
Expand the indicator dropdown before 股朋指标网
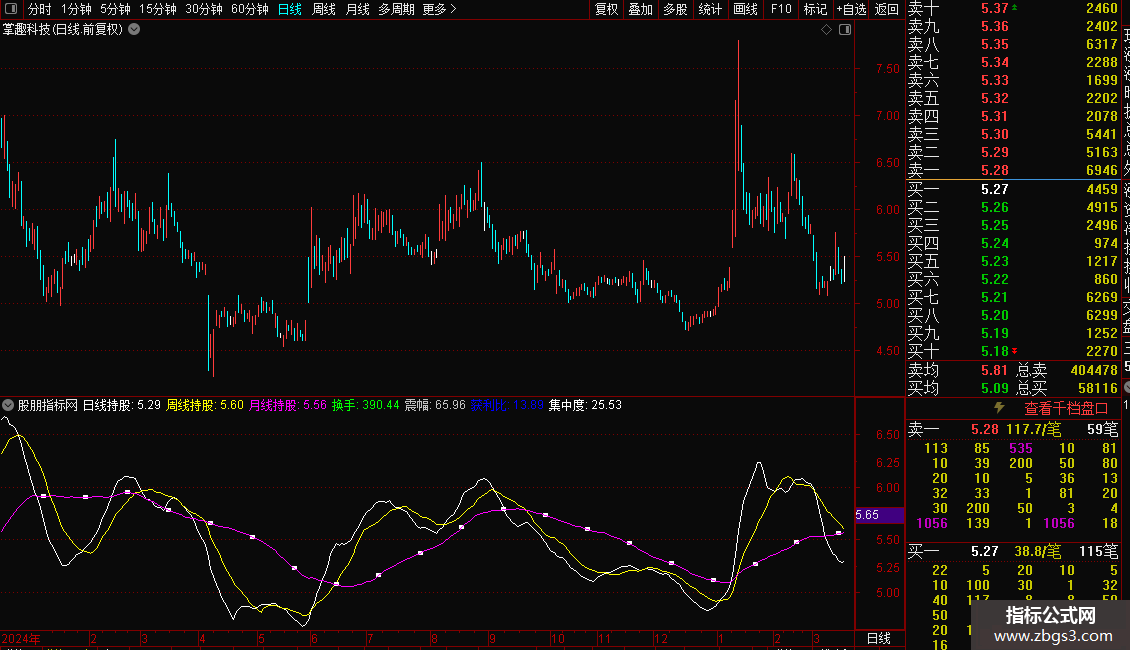point(8,405)
